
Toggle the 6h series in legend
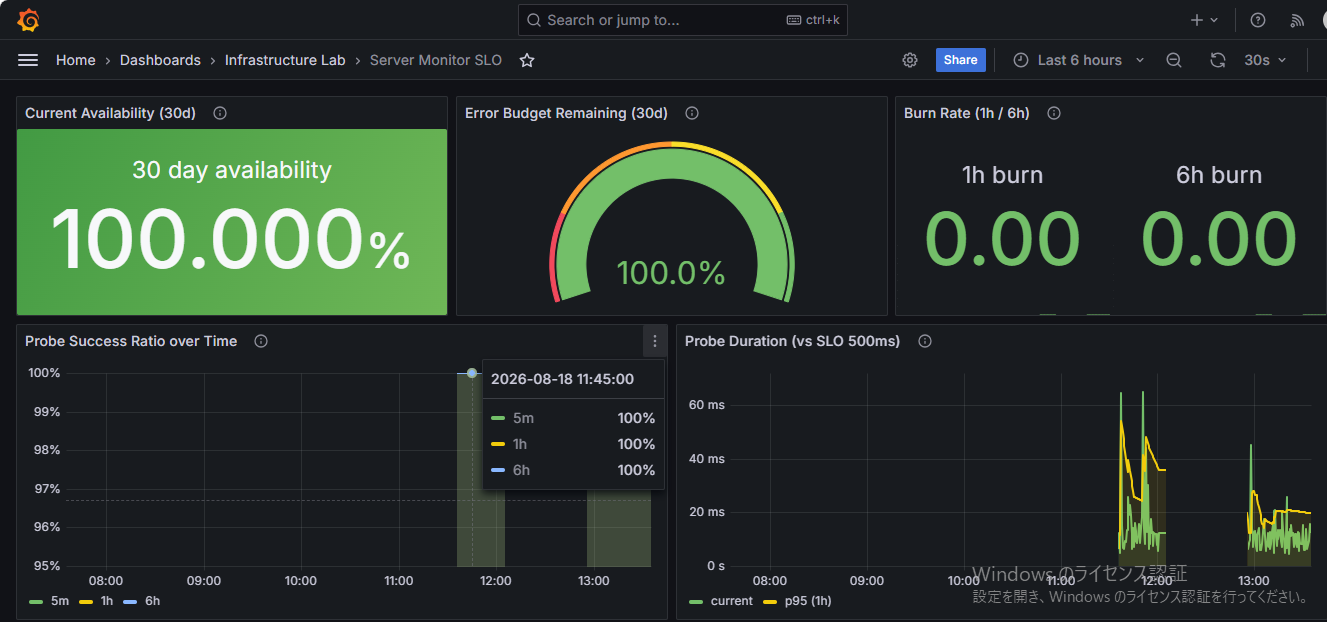click(143, 601)
